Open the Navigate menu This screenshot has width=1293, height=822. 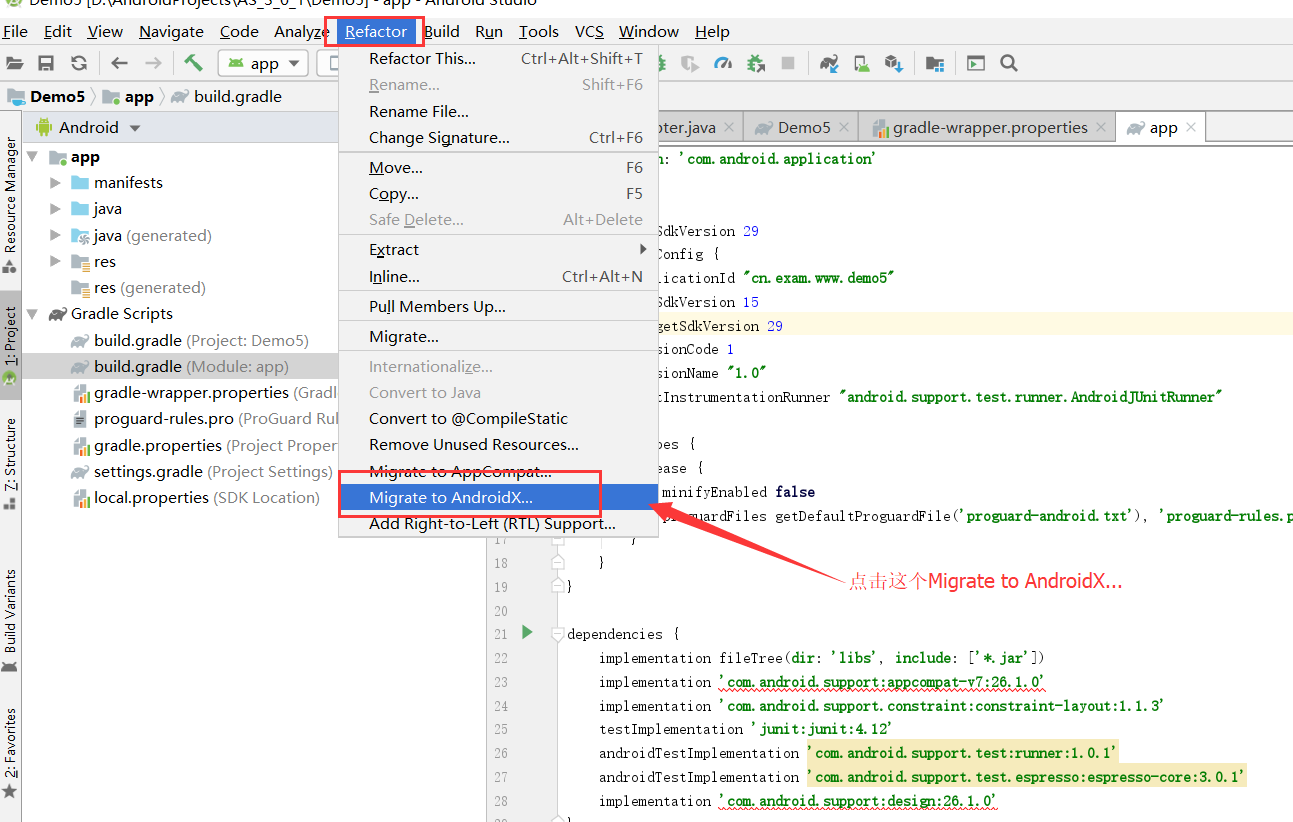click(171, 32)
